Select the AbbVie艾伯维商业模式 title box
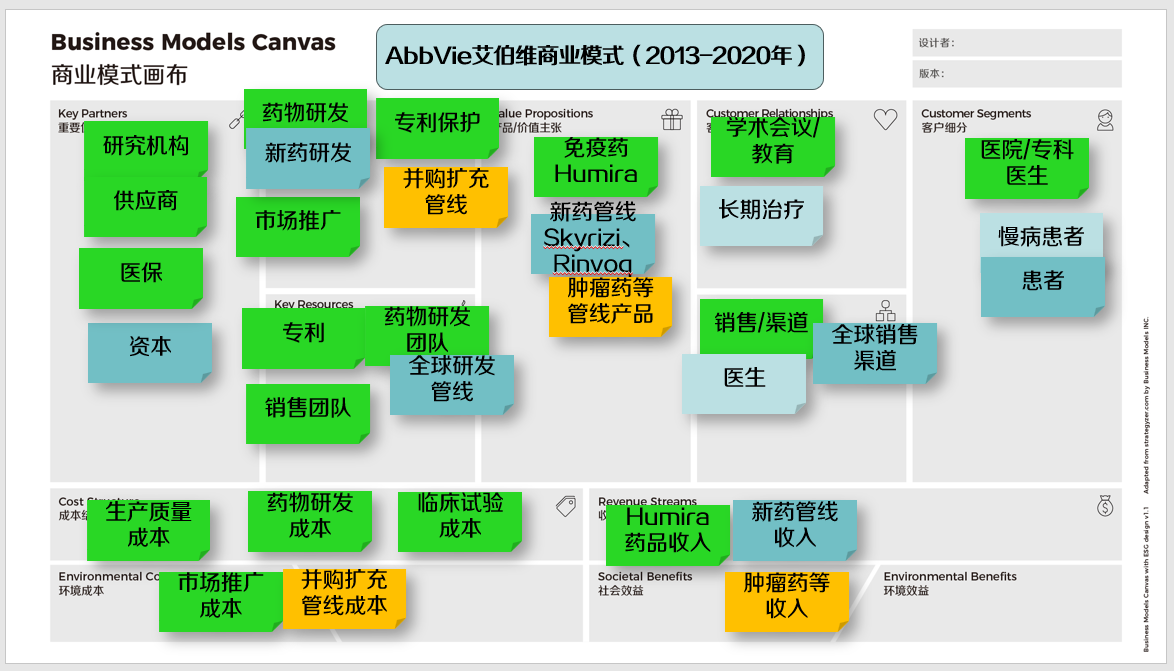Image resolution: width=1174 pixels, height=671 pixels. [600, 57]
